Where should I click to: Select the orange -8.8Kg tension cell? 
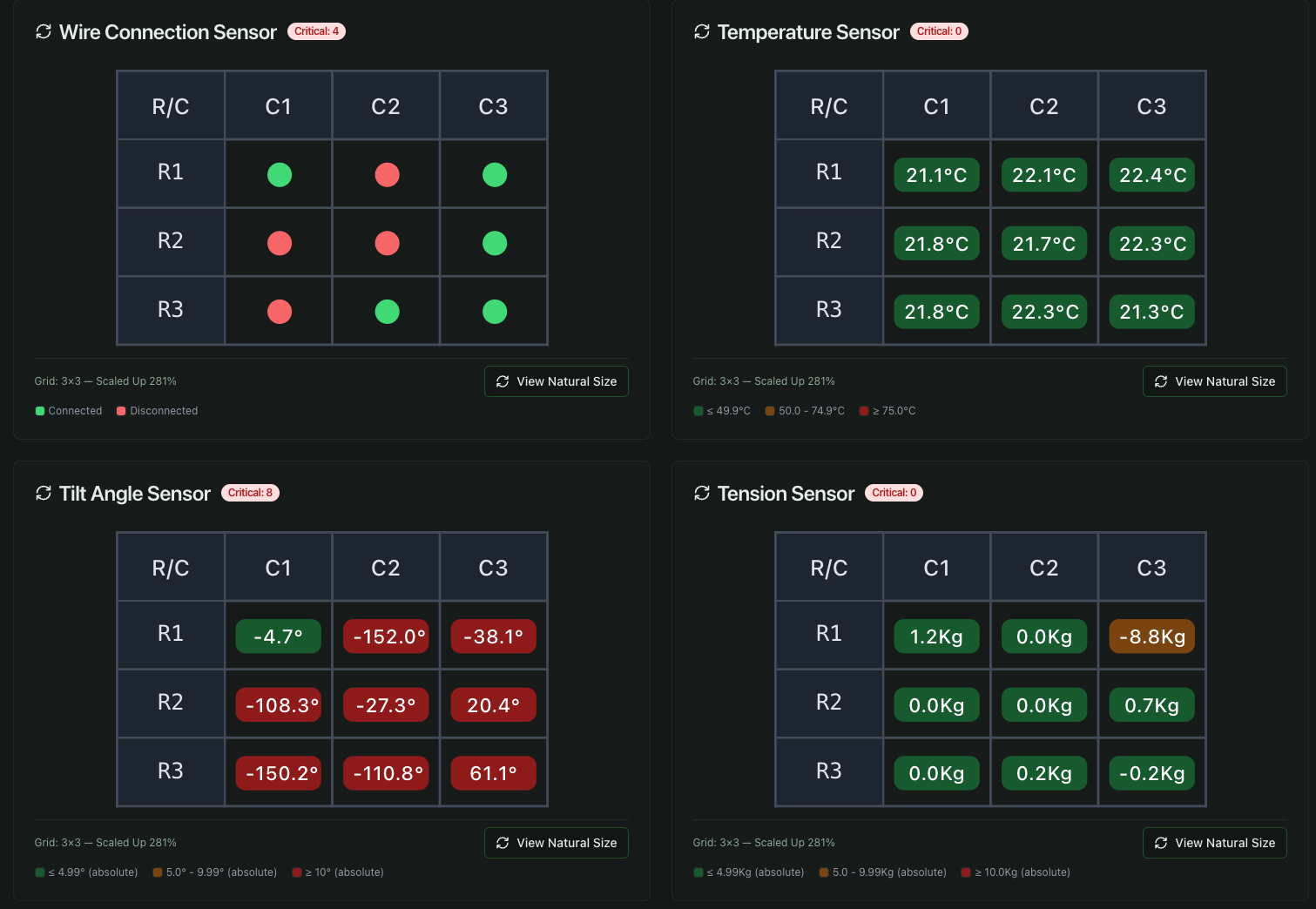(1151, 636)
